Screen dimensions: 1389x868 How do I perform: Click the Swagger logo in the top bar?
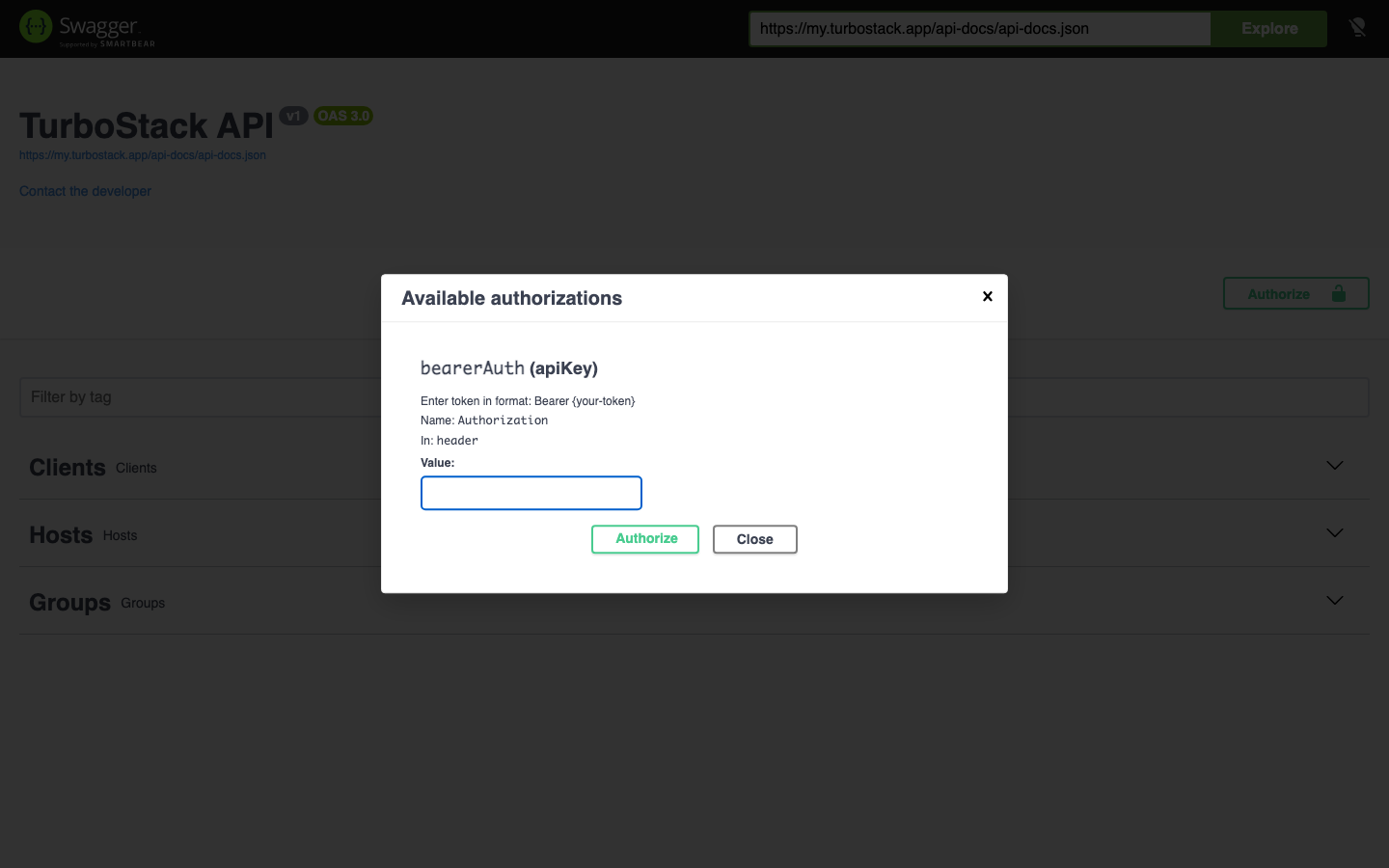88,28
